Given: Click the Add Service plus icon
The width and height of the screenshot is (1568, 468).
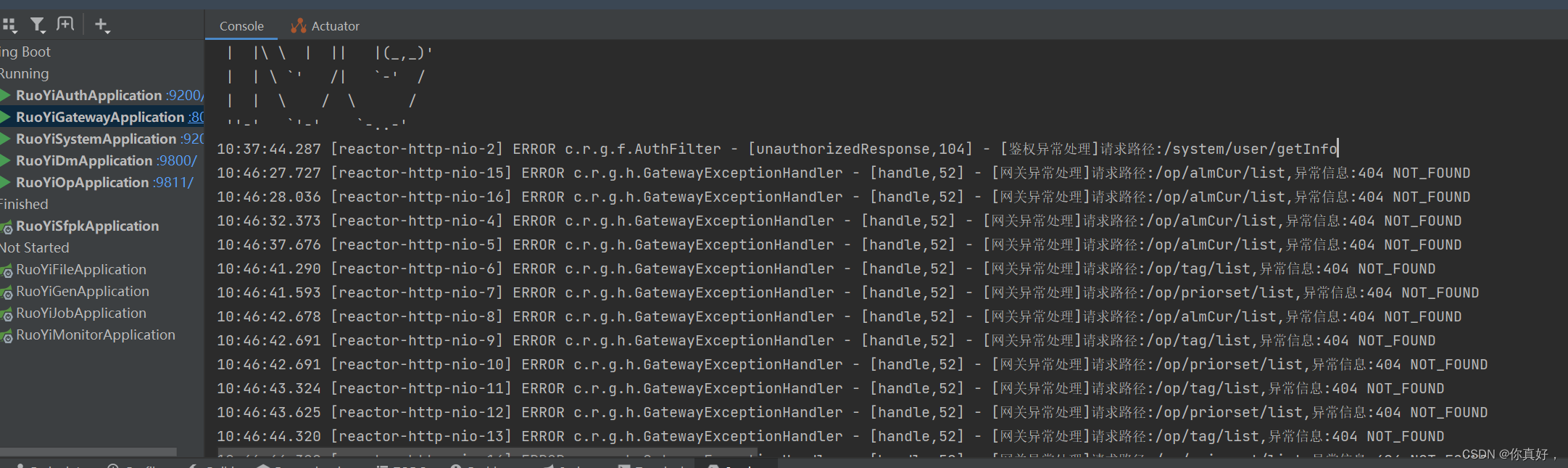Looking at the screenshot, I should pos(101,25).
